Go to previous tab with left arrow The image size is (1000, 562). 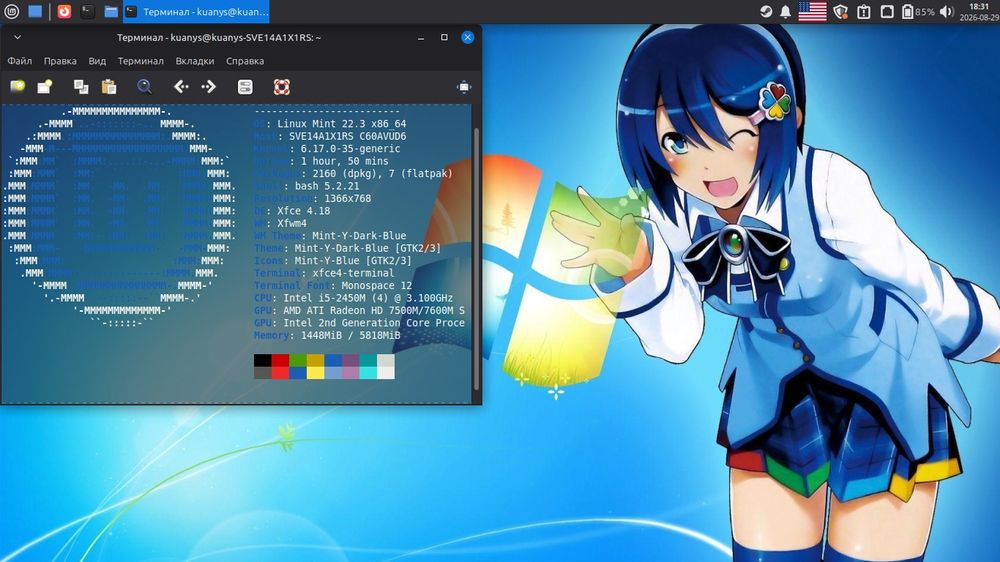coord(181,87)
